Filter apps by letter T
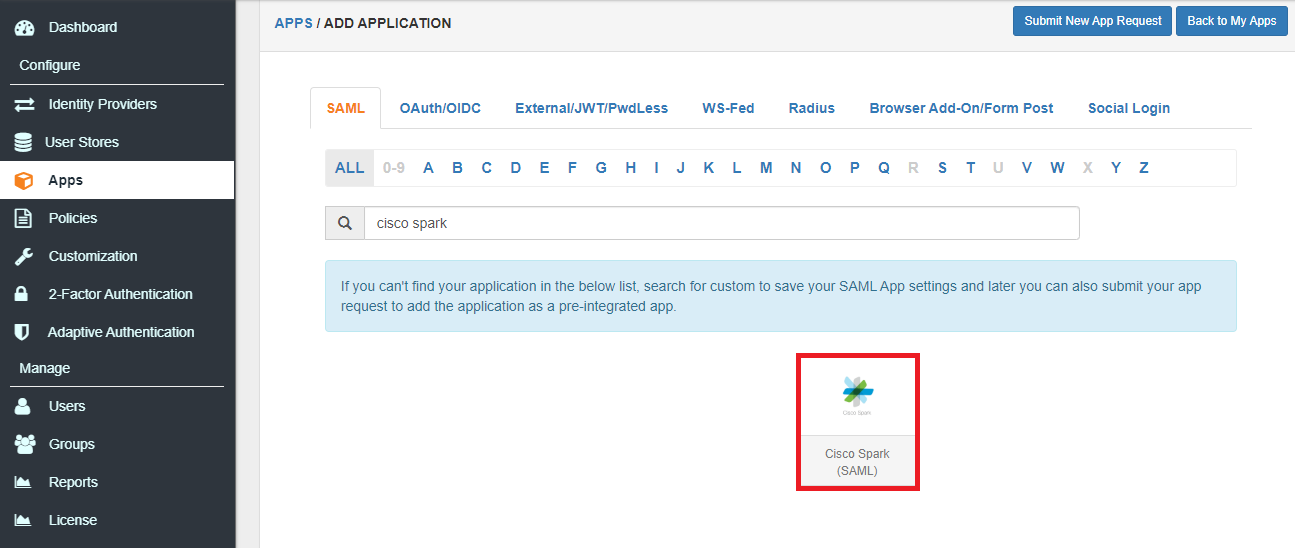This screenshot has width=1295, height=548. click(x=970, y=168)
